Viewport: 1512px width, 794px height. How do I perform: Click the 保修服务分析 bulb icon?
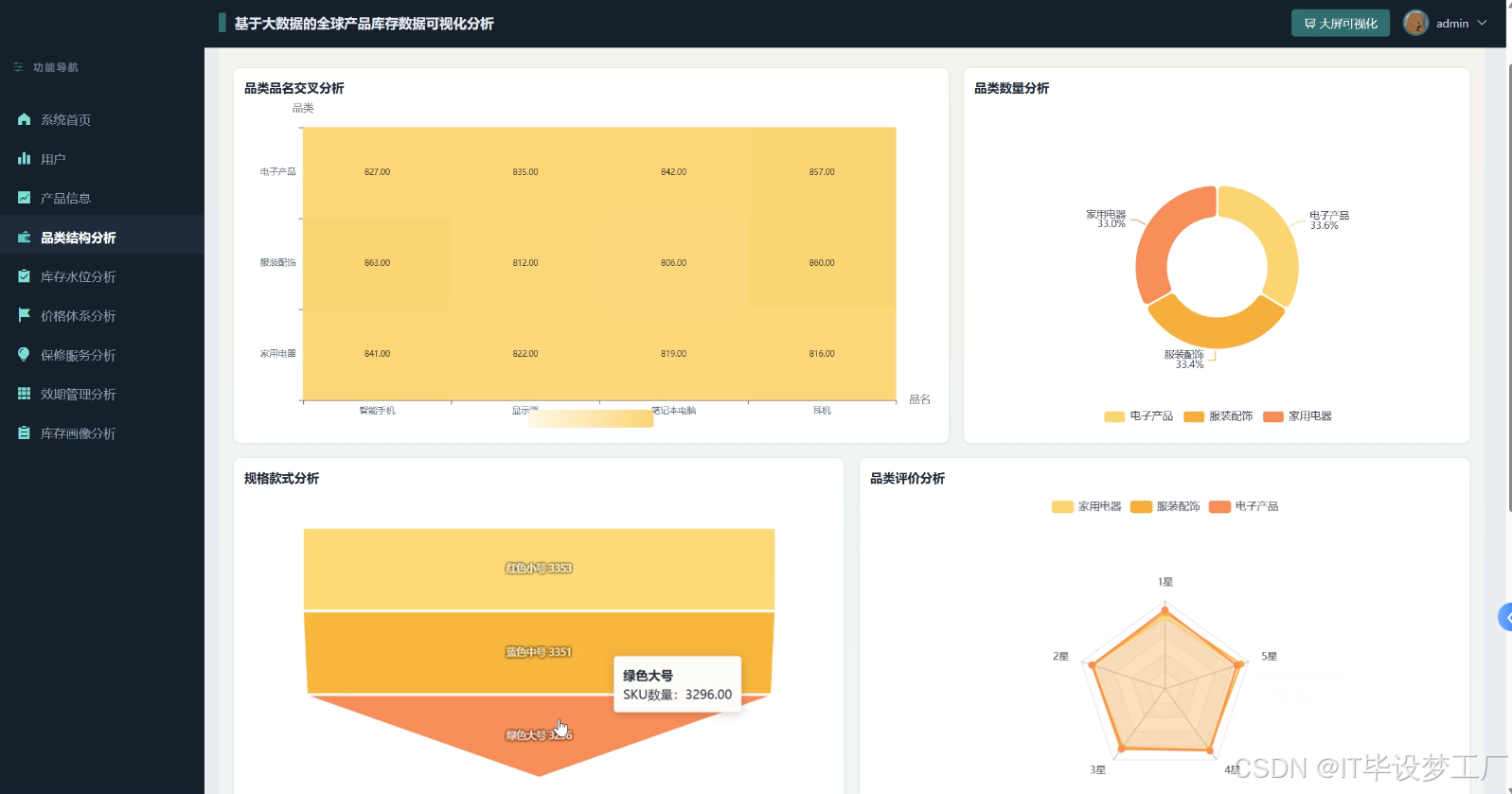[x=25, y=354]
